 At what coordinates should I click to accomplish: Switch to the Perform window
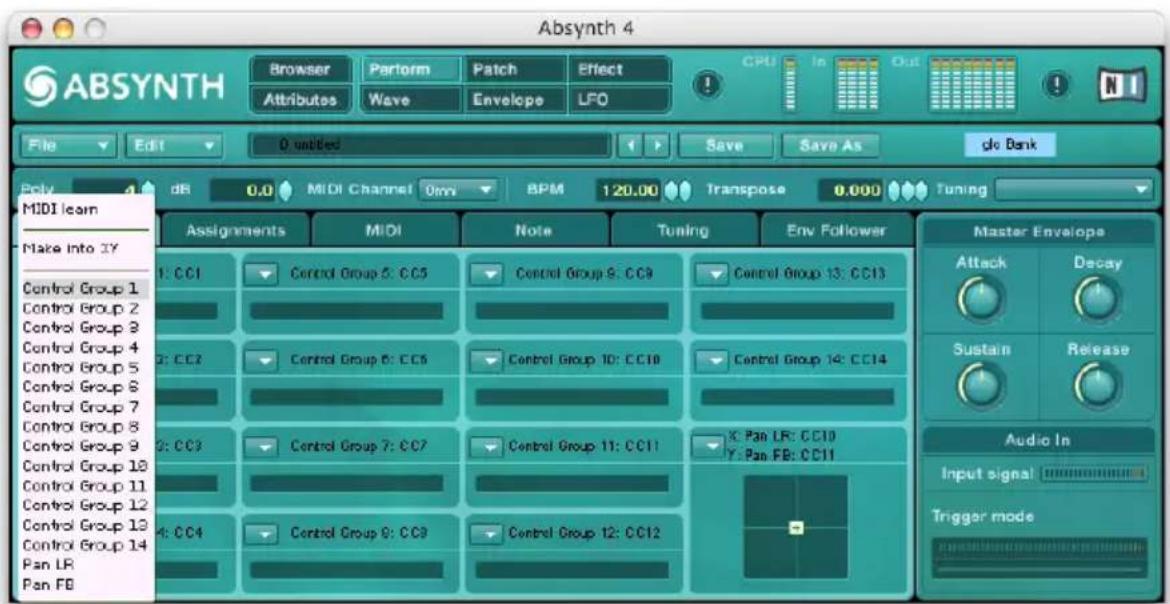tap(410, 69)
